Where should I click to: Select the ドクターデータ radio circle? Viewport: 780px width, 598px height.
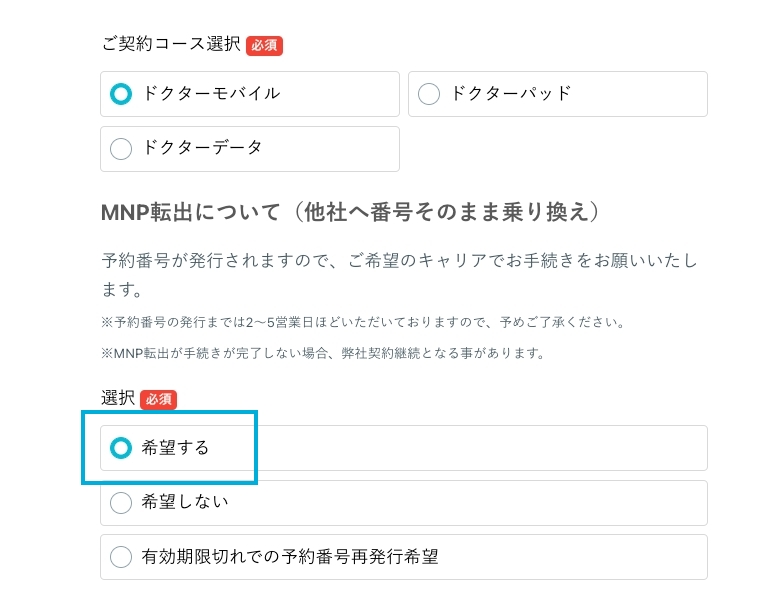tap(121, 149)
